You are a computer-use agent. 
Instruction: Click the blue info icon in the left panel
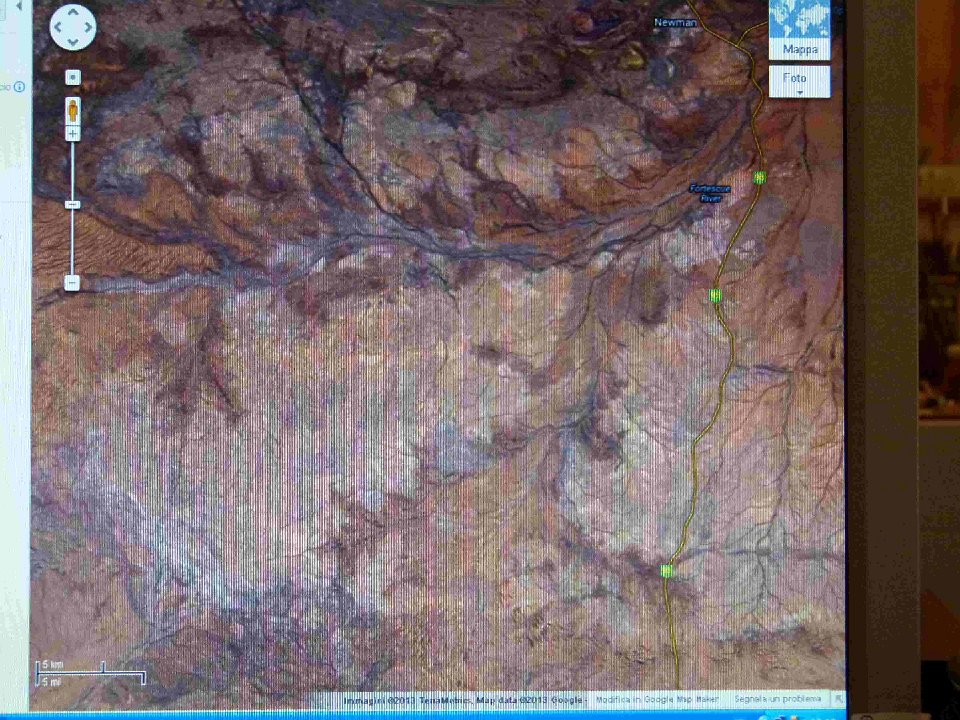coord(20,87)
